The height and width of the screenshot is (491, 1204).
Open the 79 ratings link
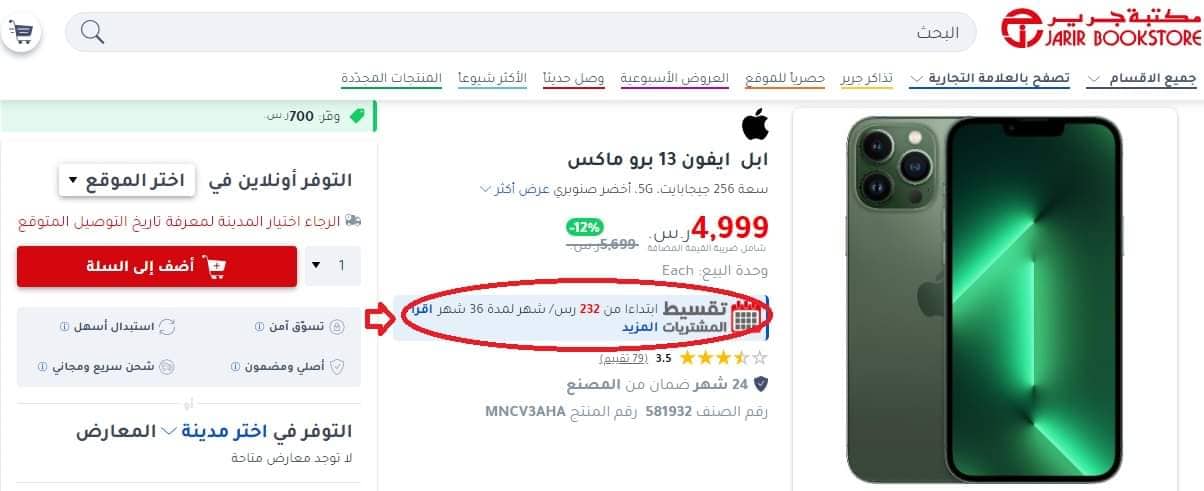pos(624,358)
